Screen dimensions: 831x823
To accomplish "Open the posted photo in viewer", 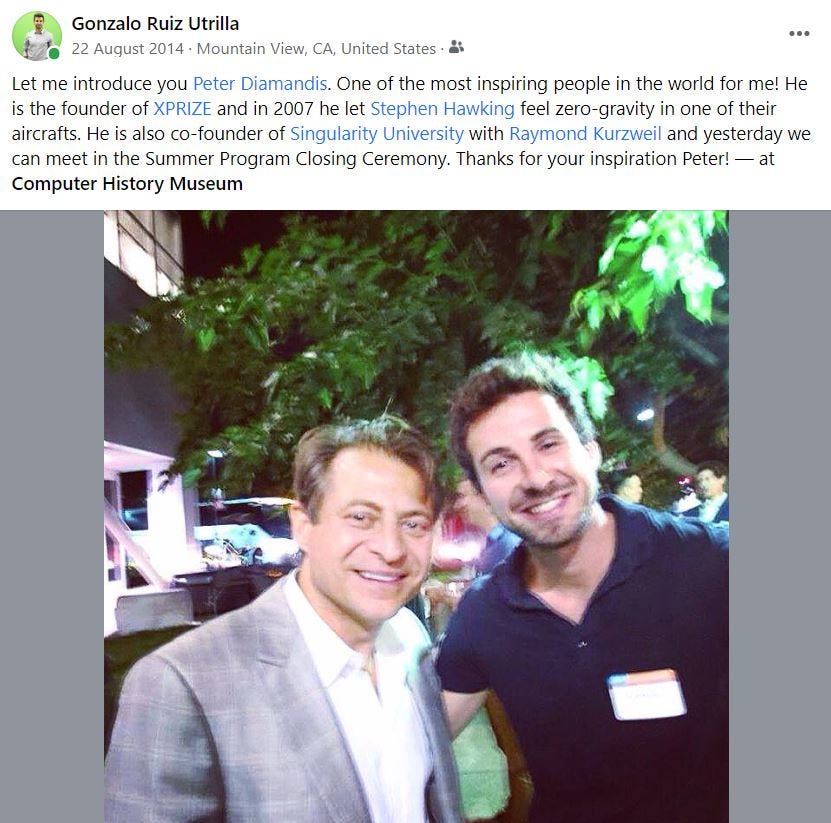I will coord(416,517).
